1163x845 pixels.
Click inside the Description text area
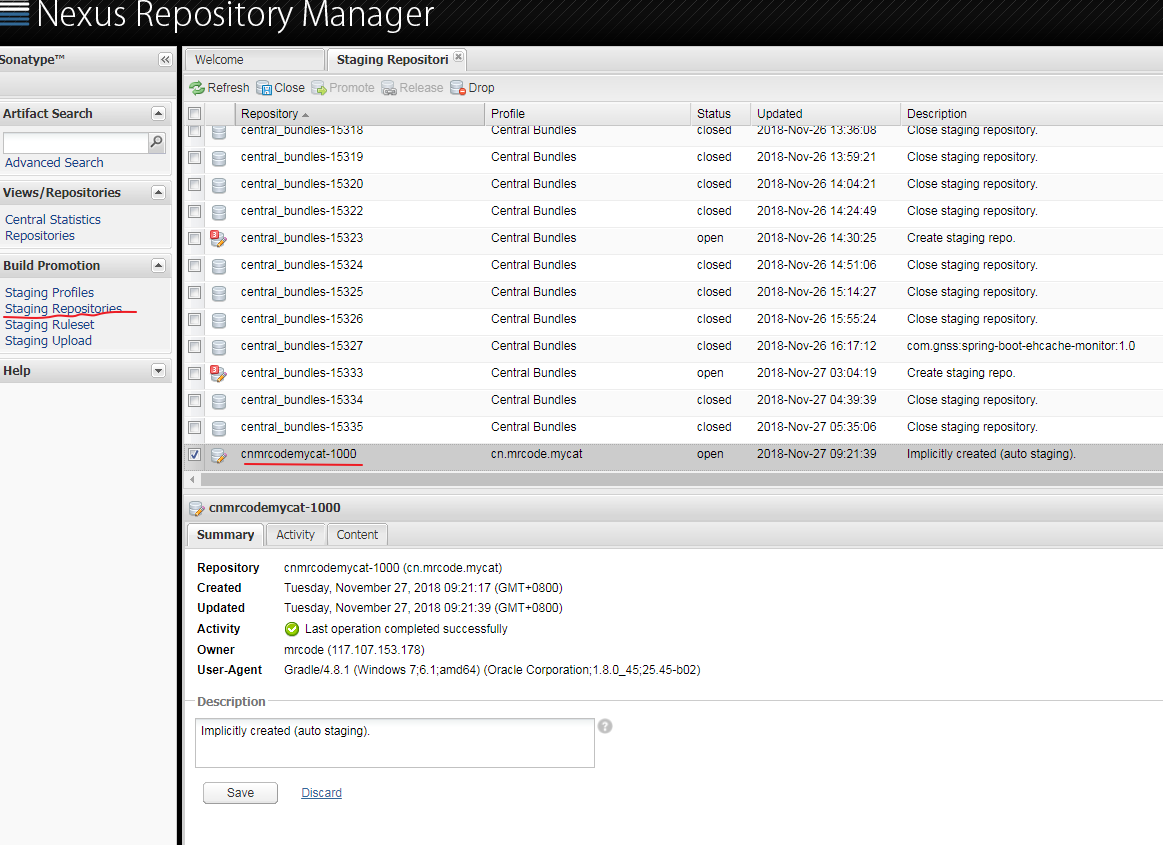(395, 742)
